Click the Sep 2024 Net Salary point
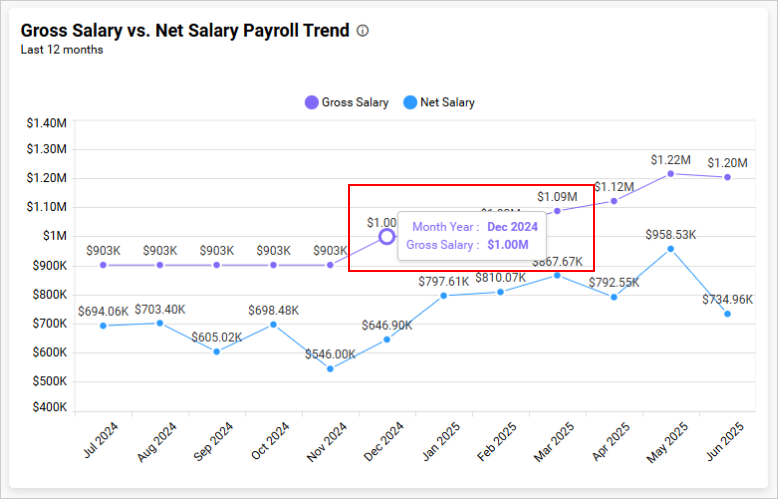The image size is (778, 499). 217,351
